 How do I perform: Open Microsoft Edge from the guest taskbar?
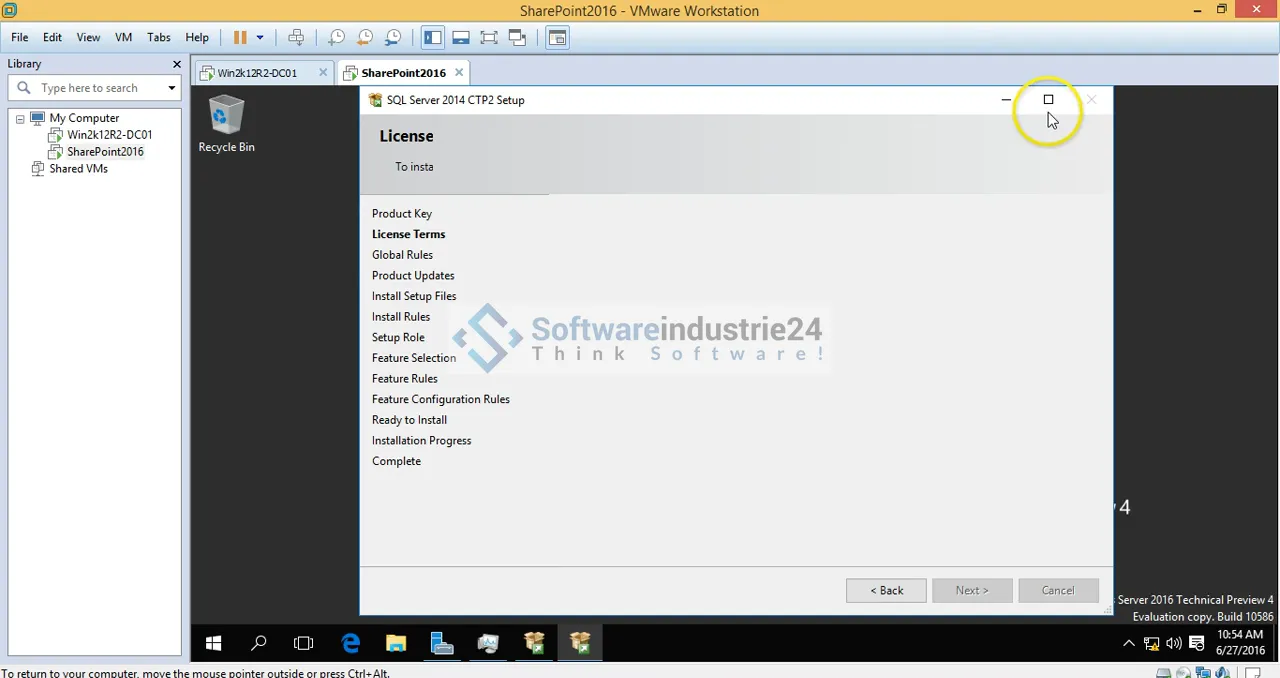pyautogui.click(x=350, y=643)
